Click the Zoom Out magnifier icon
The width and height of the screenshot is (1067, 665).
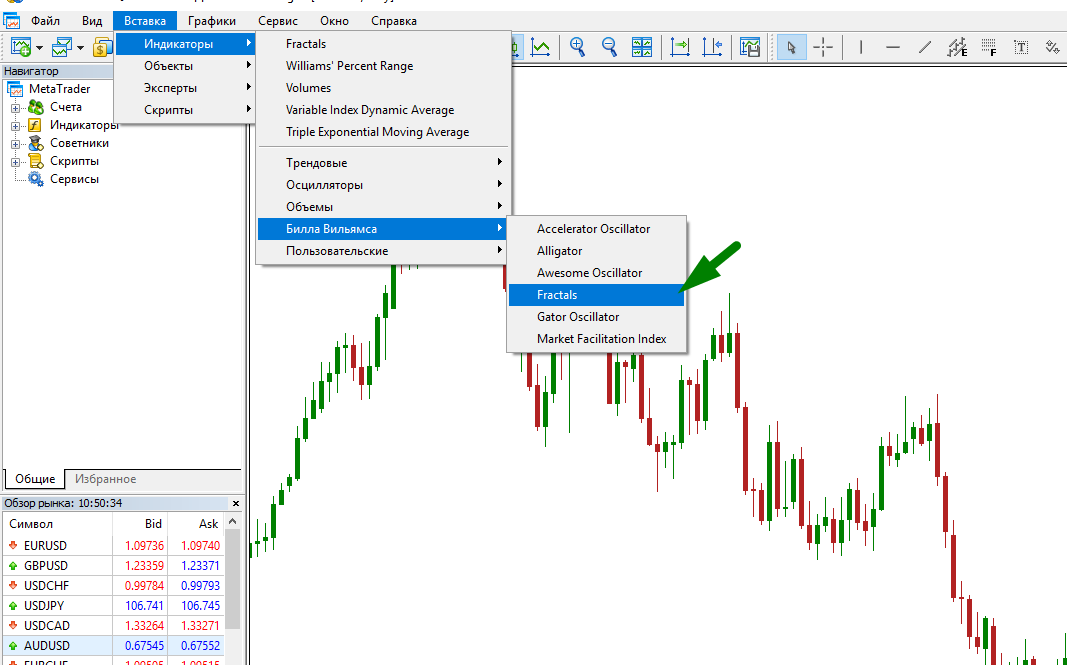pyautogui.click(x=609, y=47)
